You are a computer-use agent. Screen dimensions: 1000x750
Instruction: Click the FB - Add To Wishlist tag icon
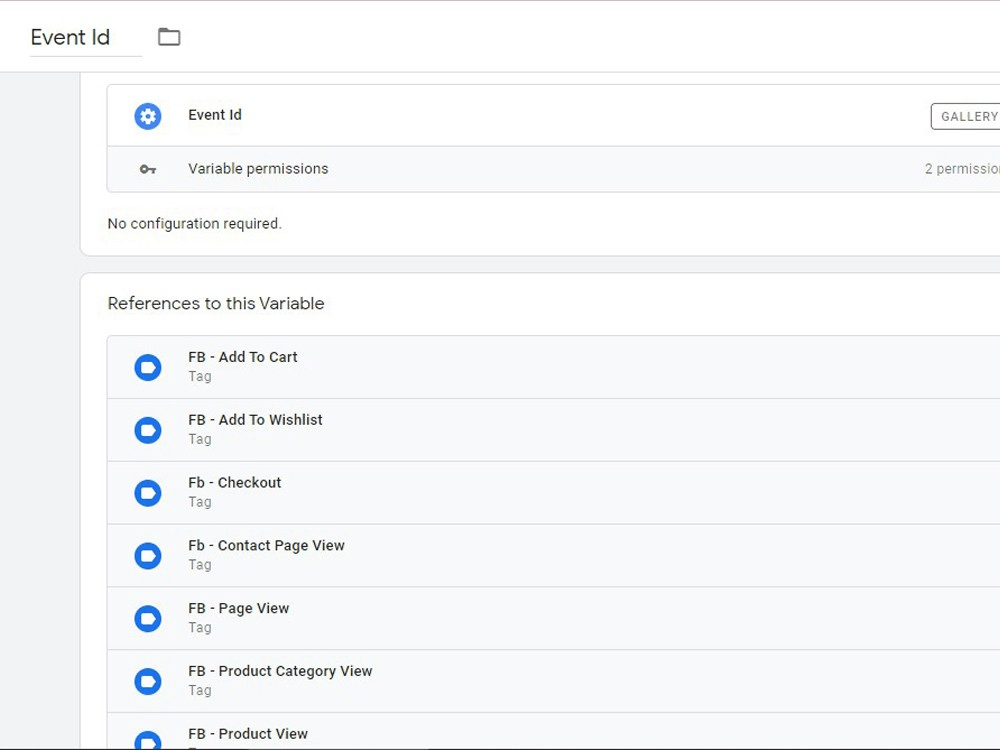point(148,430)
